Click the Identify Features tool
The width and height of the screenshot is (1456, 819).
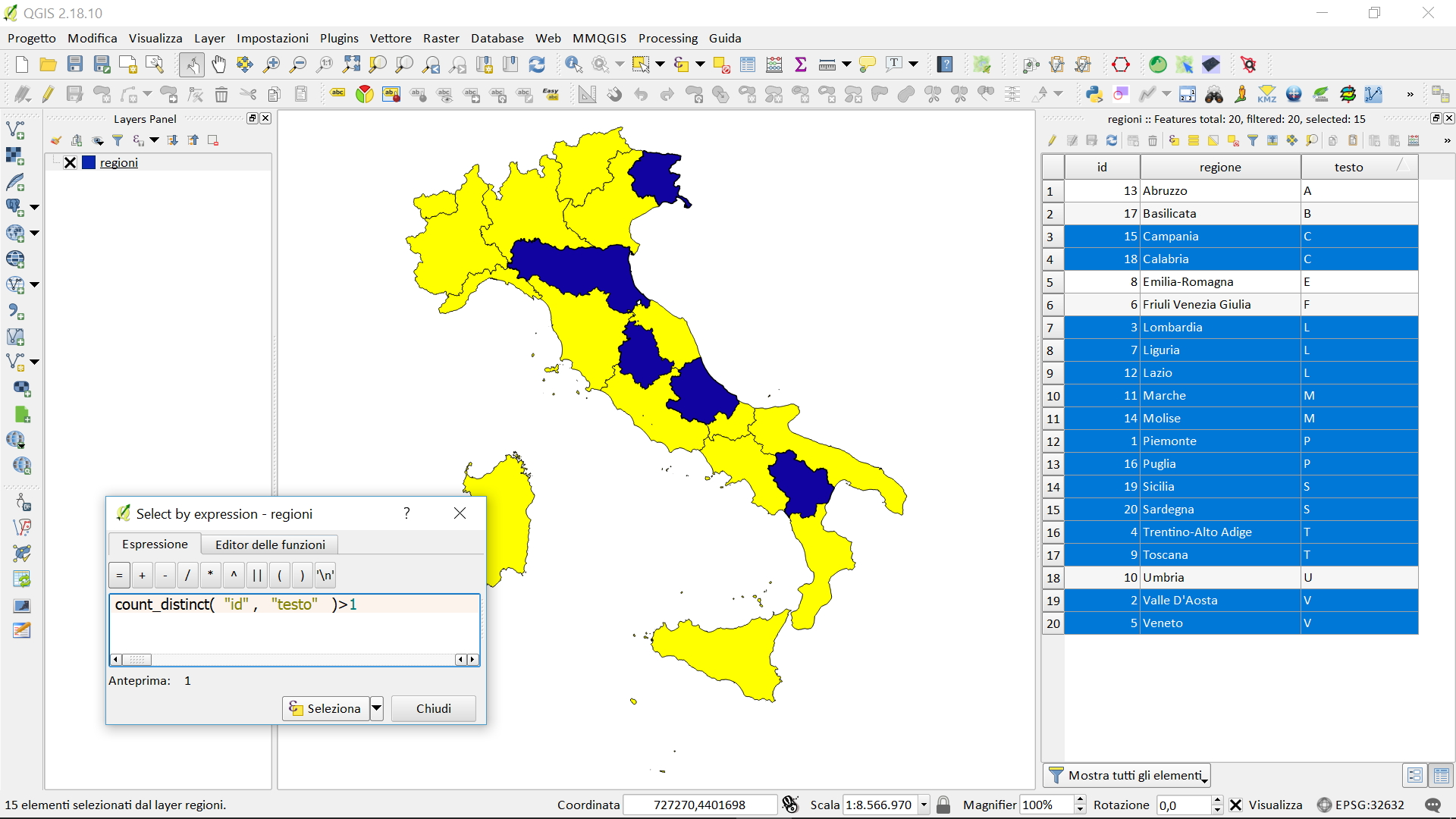(x=573, y=64)
